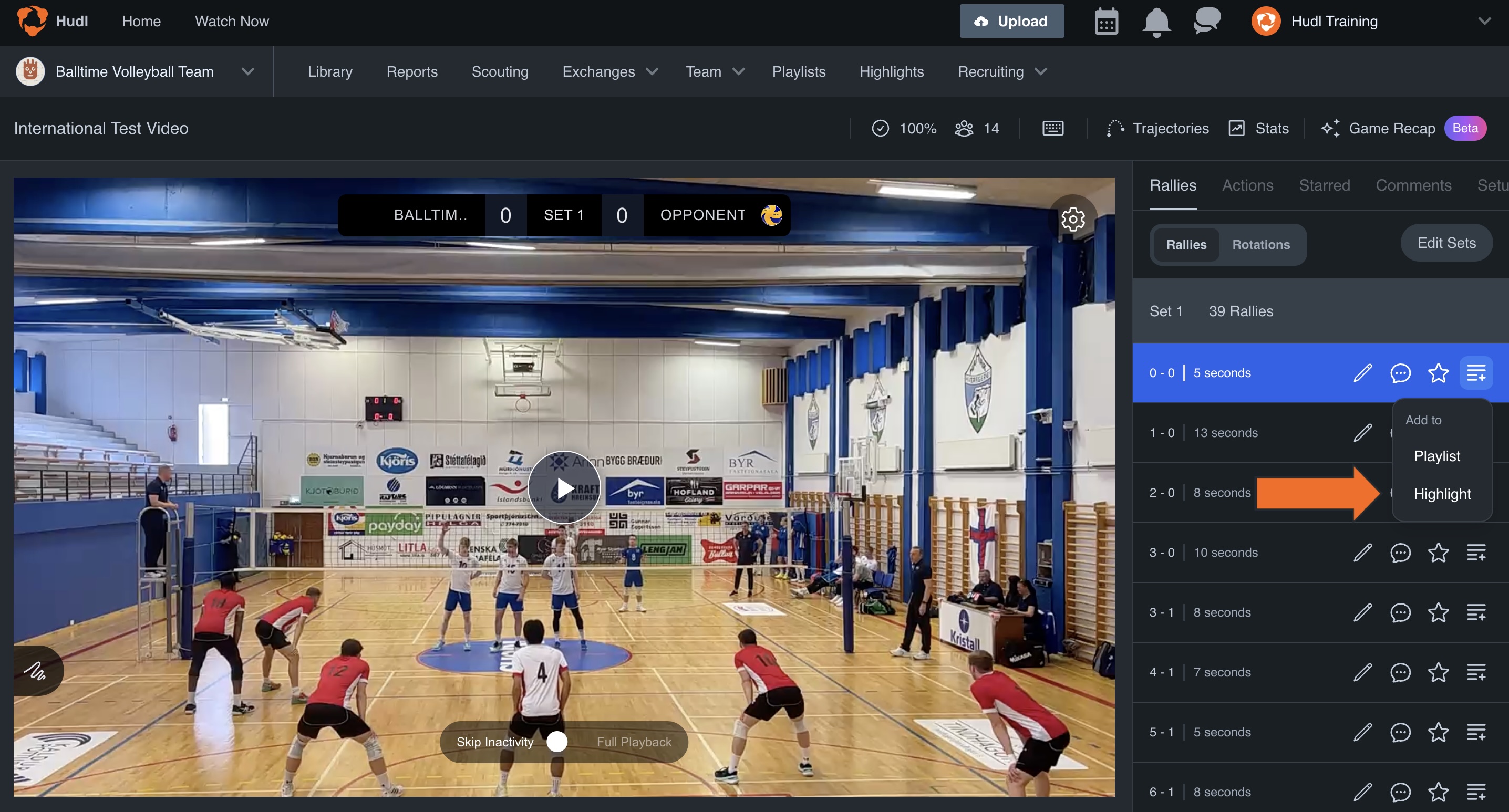
Task: Edit the 1 - 0 rally
Action: [1362, 433]
